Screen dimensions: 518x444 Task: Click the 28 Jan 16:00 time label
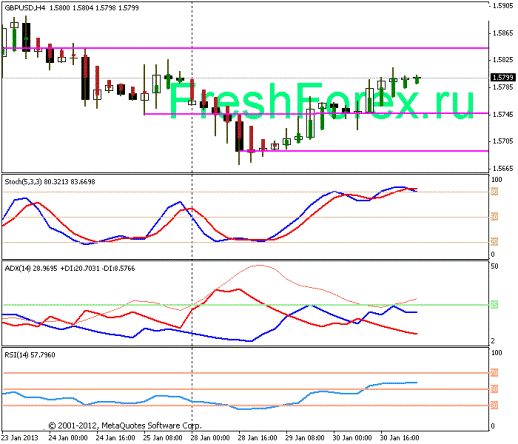coord(257,438)
